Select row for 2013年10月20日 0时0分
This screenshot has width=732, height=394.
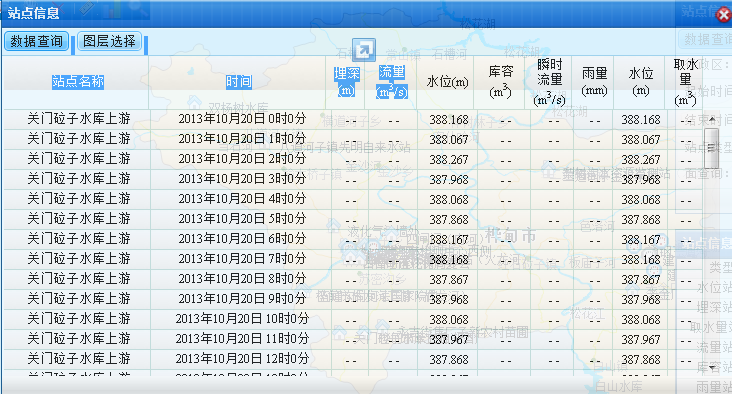click(353, 120)
